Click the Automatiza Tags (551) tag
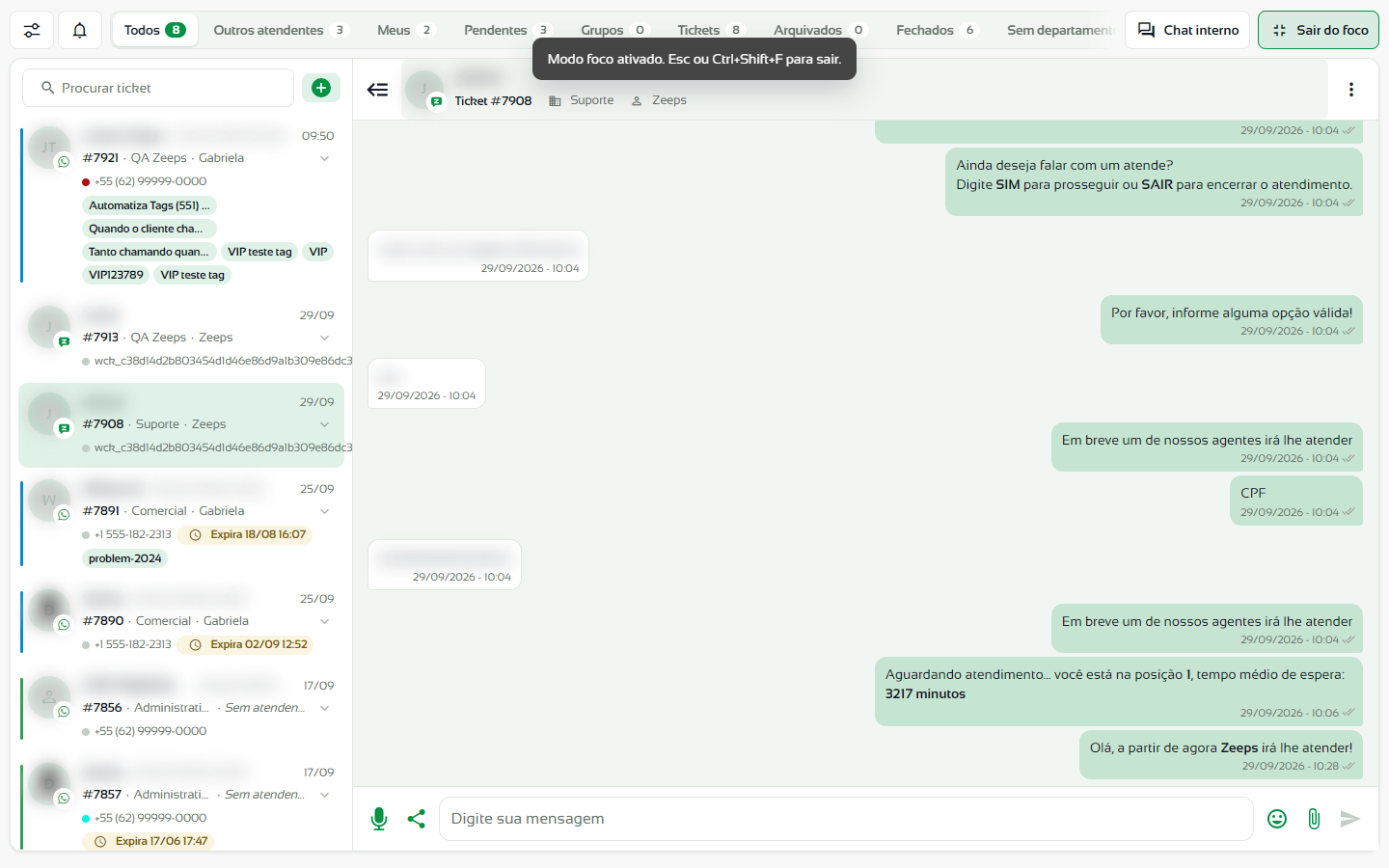This screenshot has height=868, width=1389. [x=150, y=205]
